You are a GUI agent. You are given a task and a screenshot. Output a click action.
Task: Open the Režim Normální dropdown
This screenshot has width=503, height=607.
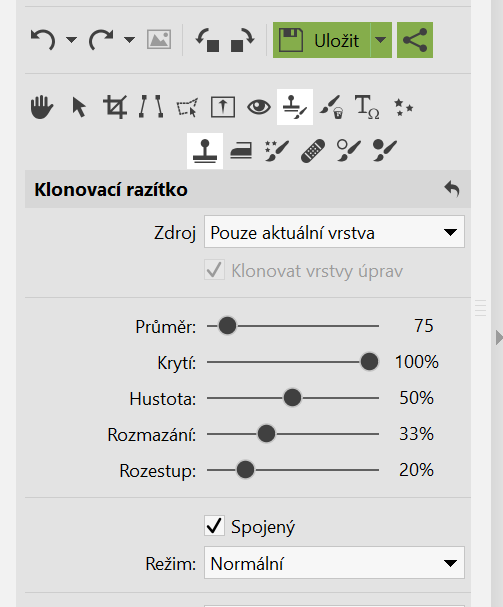[x=334, y=562]
